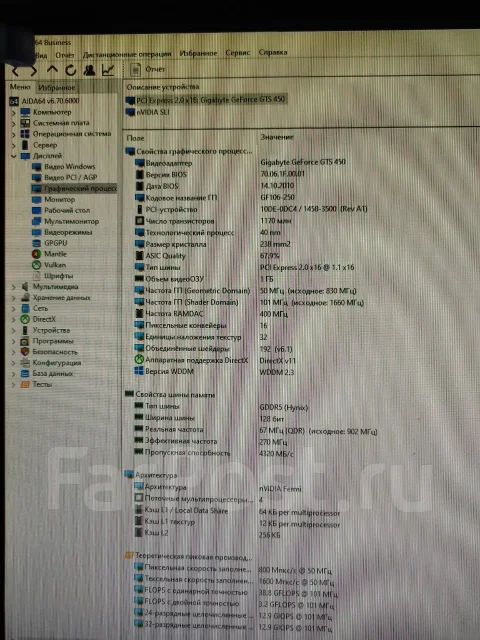Click the Сеть network icon

(25, 308)
